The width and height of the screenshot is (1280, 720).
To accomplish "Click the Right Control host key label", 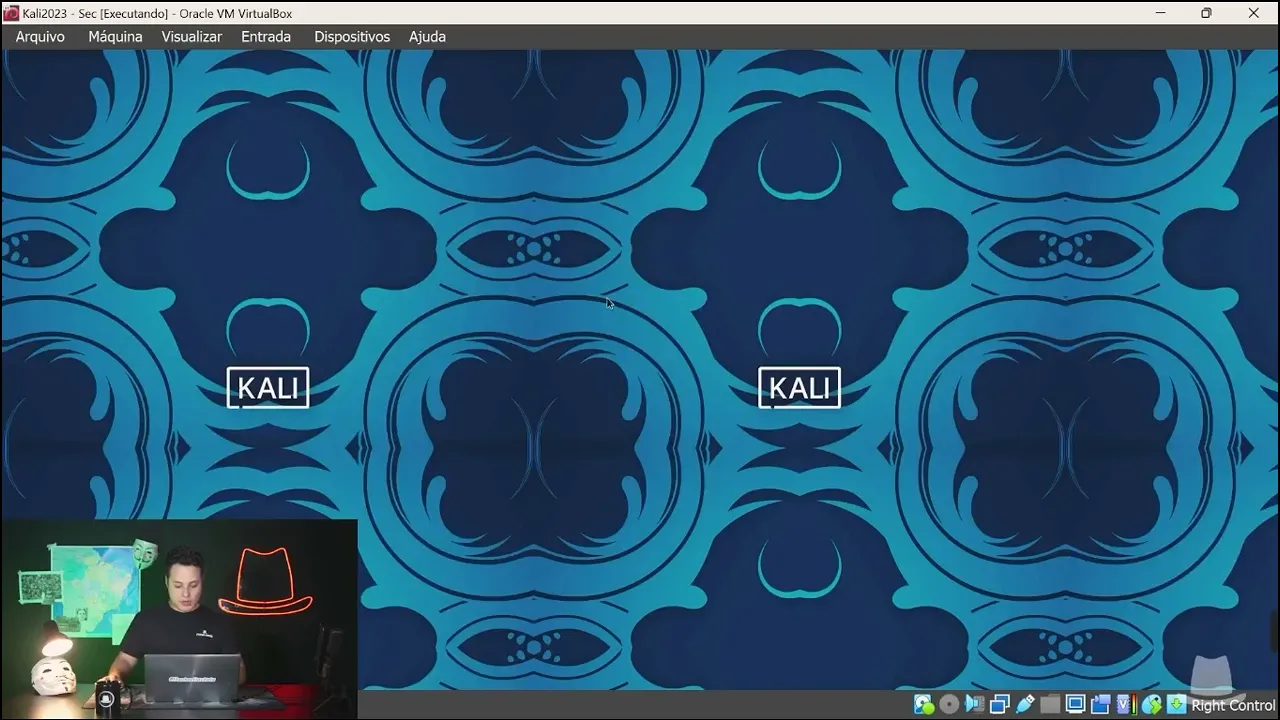I will pyautogui.click(x=1233, y=705).
